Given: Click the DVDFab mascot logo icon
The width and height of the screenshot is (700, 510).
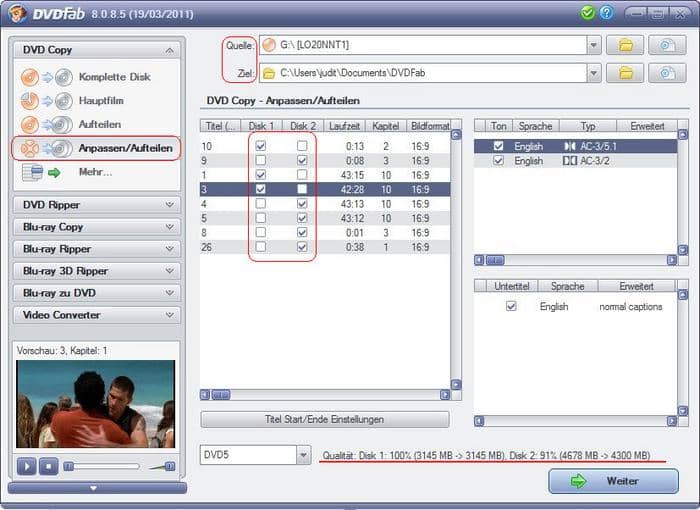Looking at the screenshot, I should 17,13.
